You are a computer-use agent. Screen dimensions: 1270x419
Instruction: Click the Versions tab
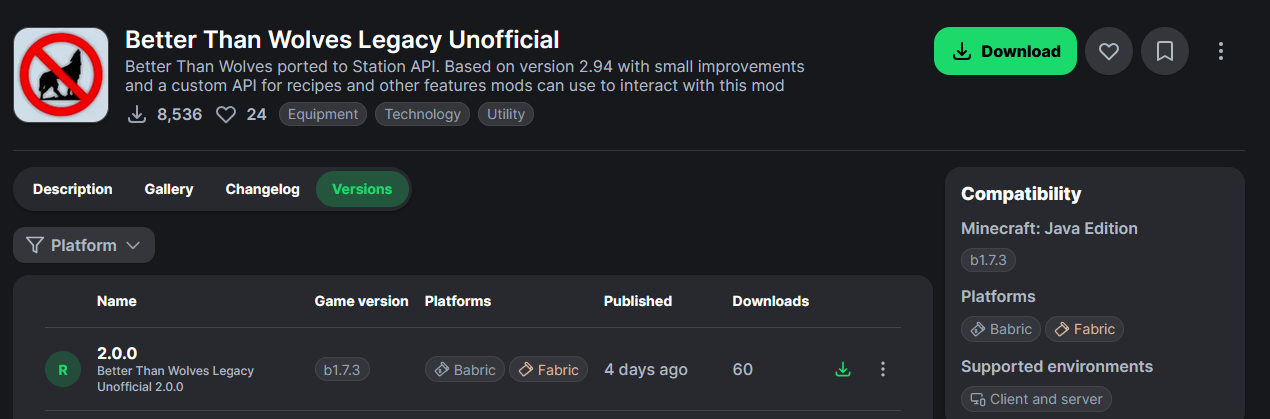tap(362, 189)
